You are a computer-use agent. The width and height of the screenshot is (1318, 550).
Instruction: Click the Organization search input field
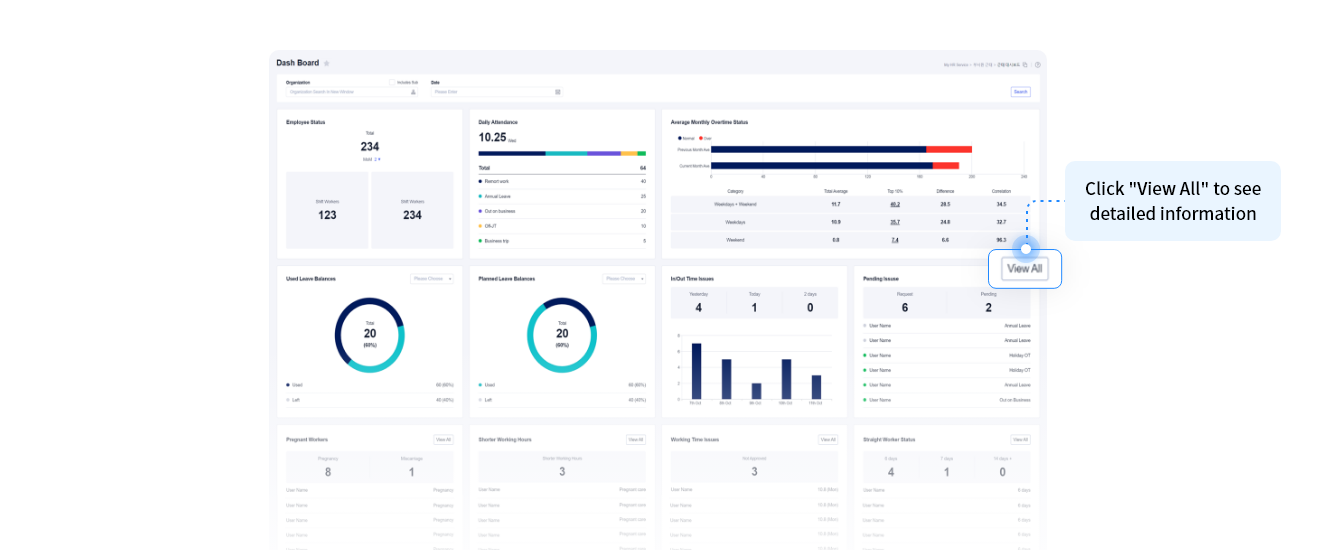345,92
